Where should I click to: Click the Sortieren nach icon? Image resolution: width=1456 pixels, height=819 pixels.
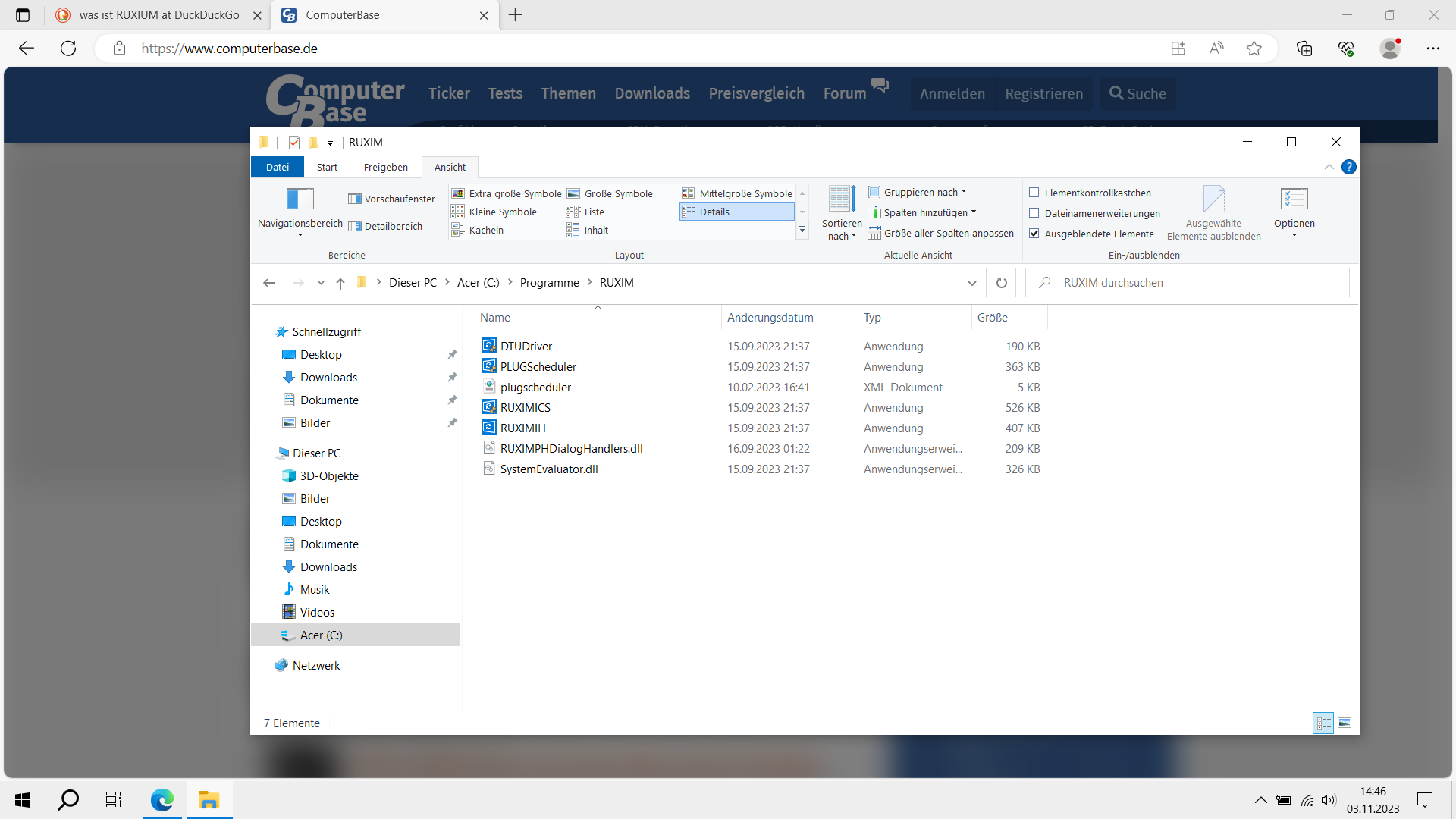tap(841, 200)
